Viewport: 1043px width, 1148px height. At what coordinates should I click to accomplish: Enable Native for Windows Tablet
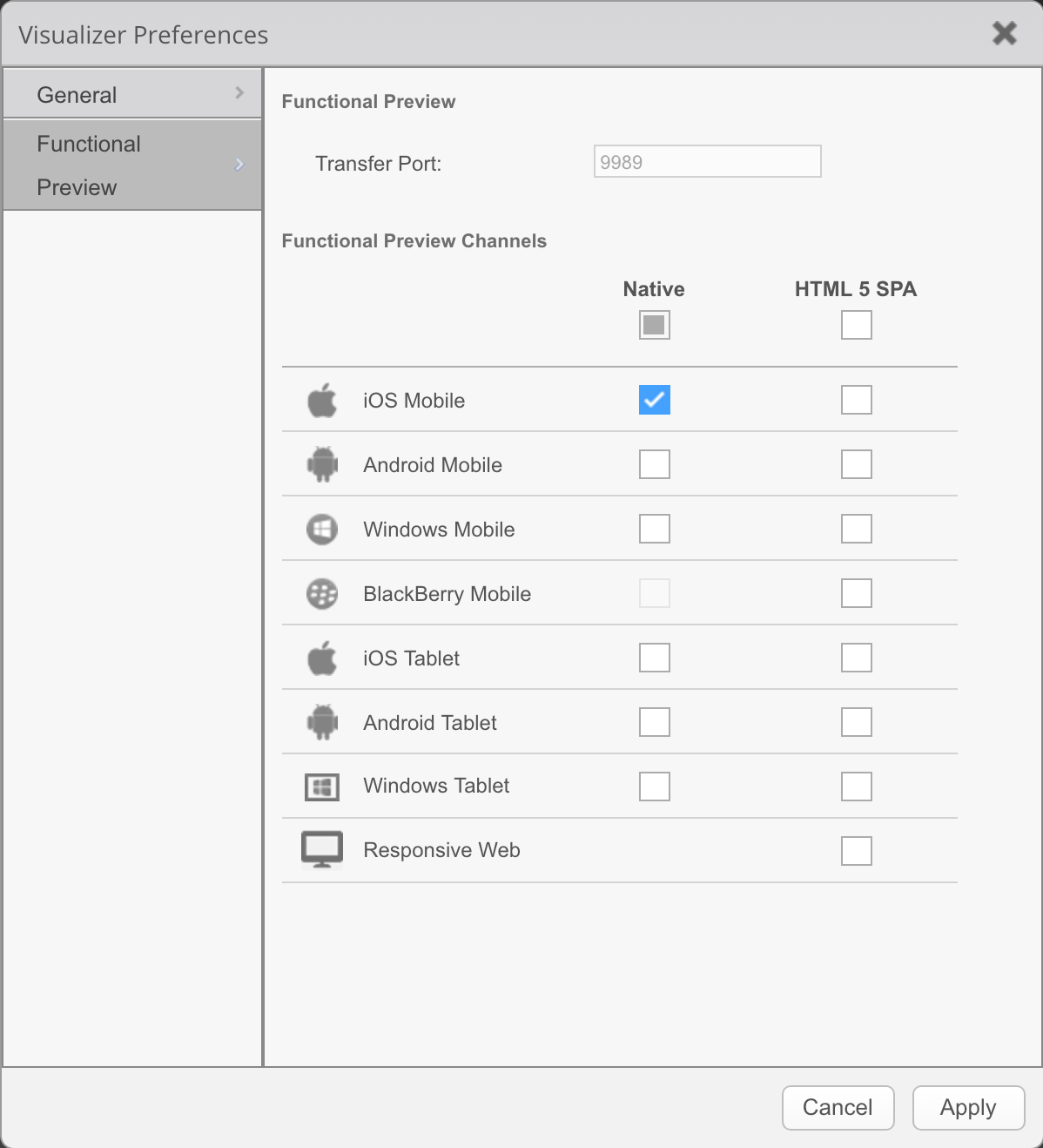point(655,787)
